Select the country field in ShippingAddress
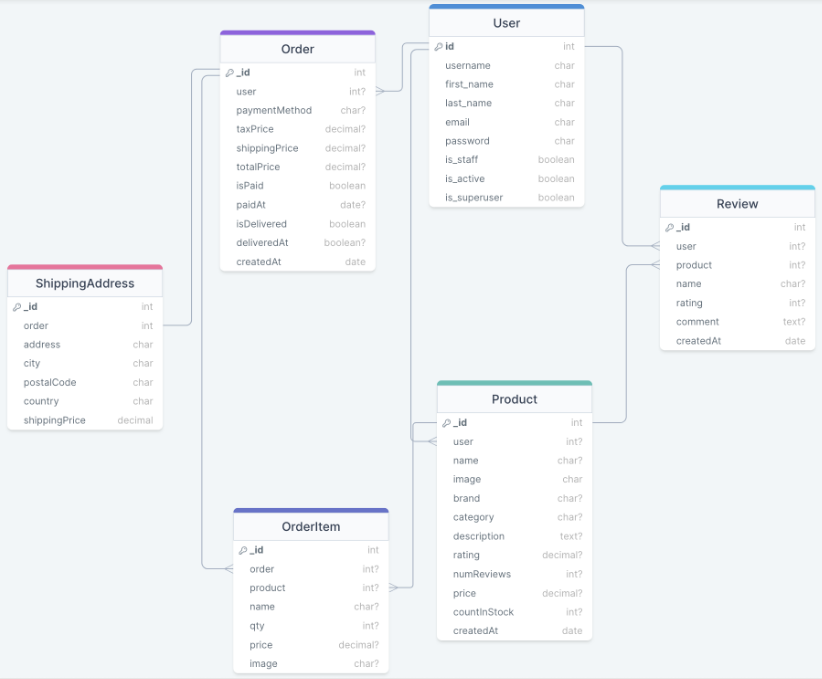Image resolution: width=822 pixels, height=679 pixels. (x=85, y=401)
